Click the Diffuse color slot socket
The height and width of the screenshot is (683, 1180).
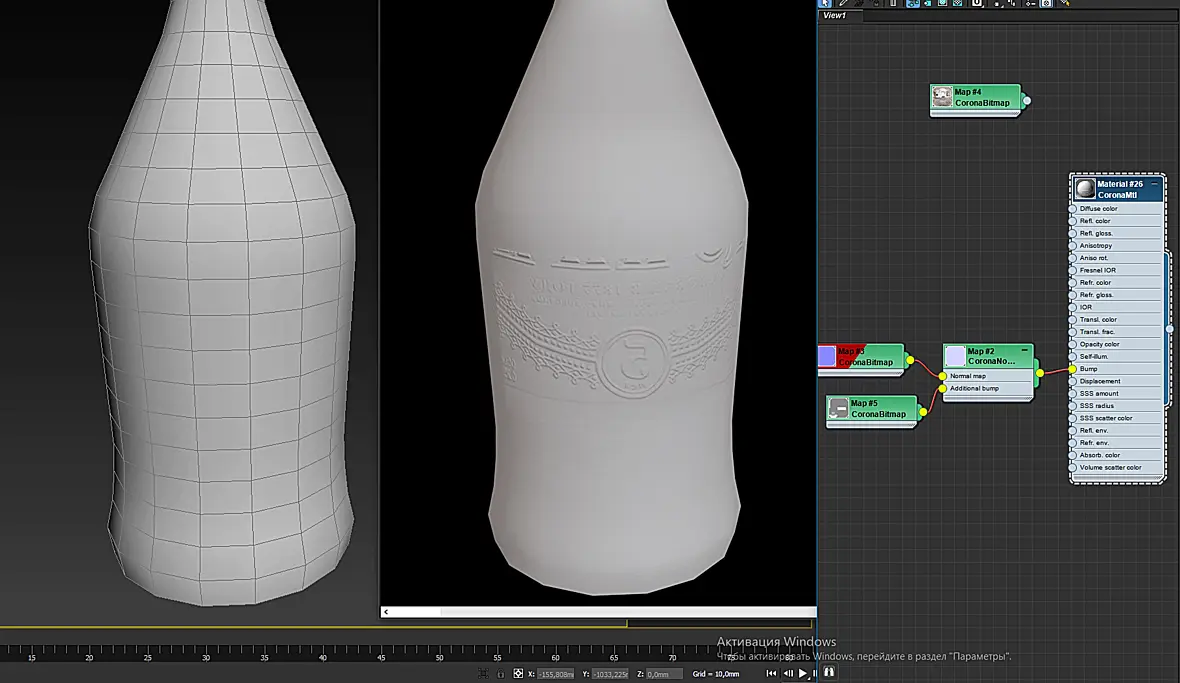pos(1073,208)
